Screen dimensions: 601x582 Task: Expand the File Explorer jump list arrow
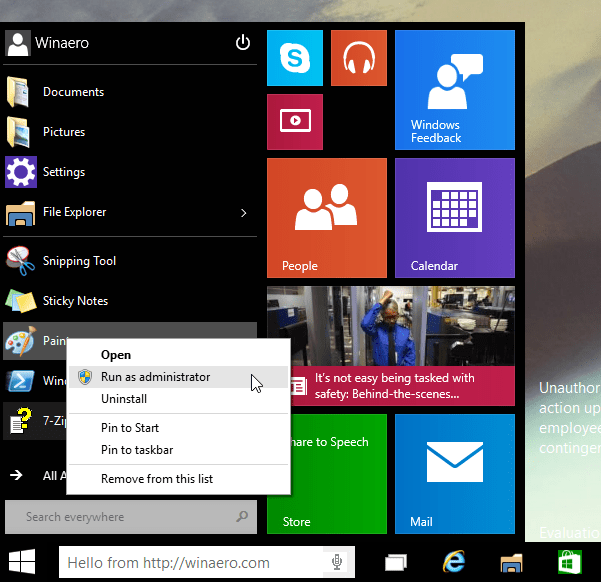pos(243,213)
